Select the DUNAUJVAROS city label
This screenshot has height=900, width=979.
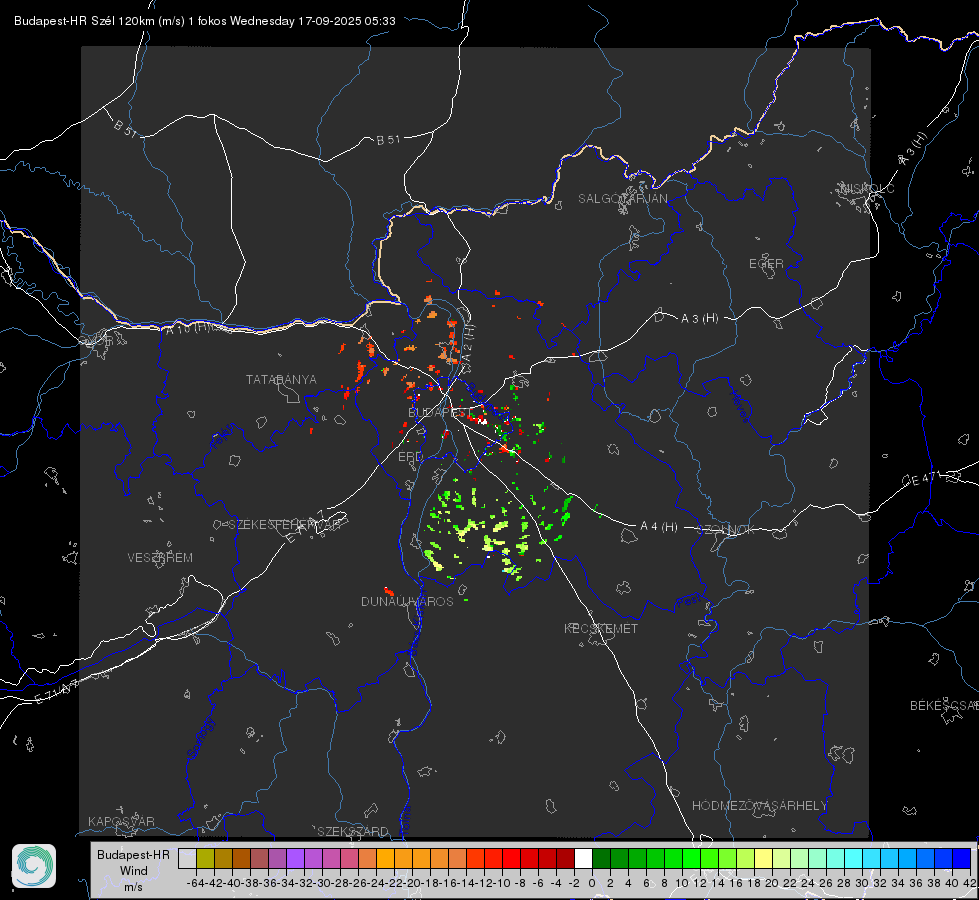[407, 602]
